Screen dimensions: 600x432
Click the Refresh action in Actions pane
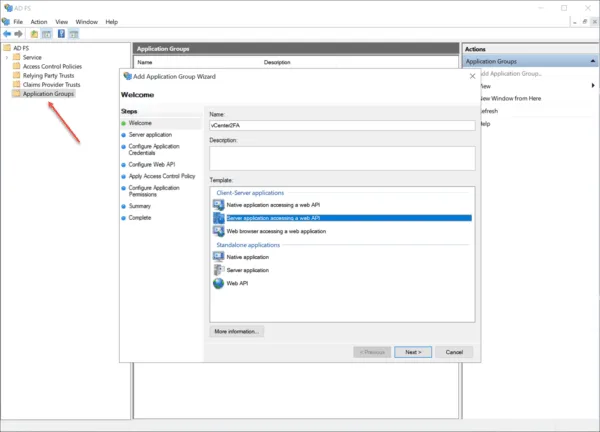pos(489,111)
